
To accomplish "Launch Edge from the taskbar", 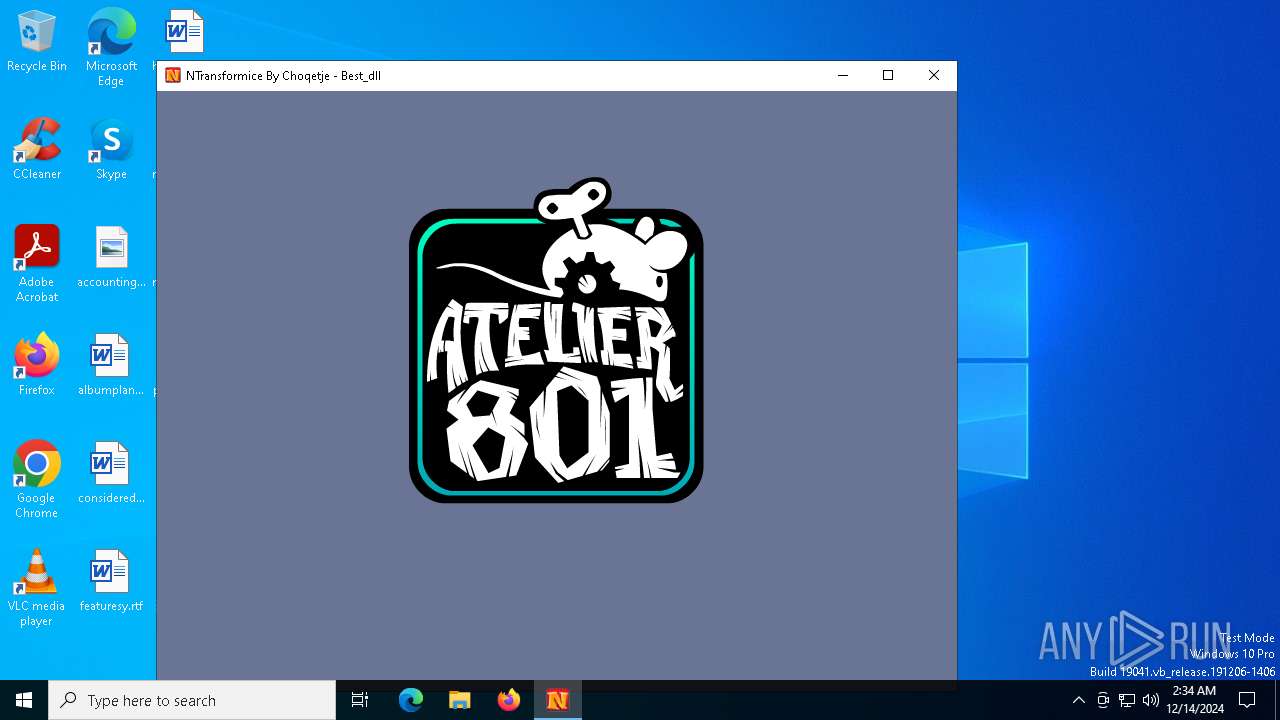I will tap(411, 700).
